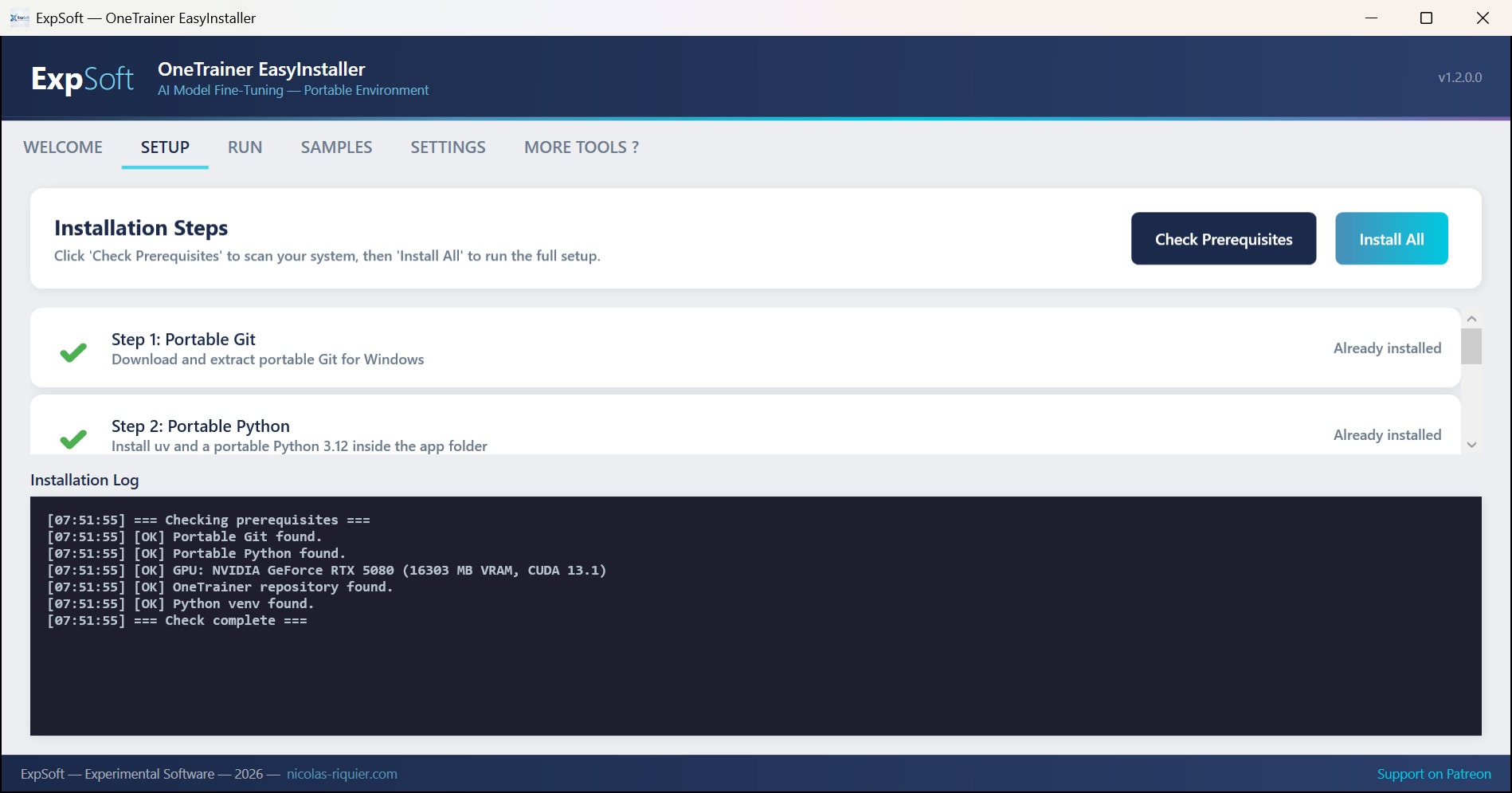Click the steps list scrollbar thumb

tap(1471, 346)
